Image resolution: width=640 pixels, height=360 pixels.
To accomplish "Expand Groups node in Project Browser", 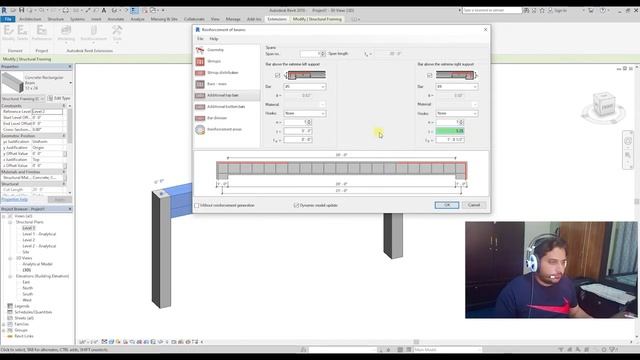I will pyautogui.click(x=4, y=330).
